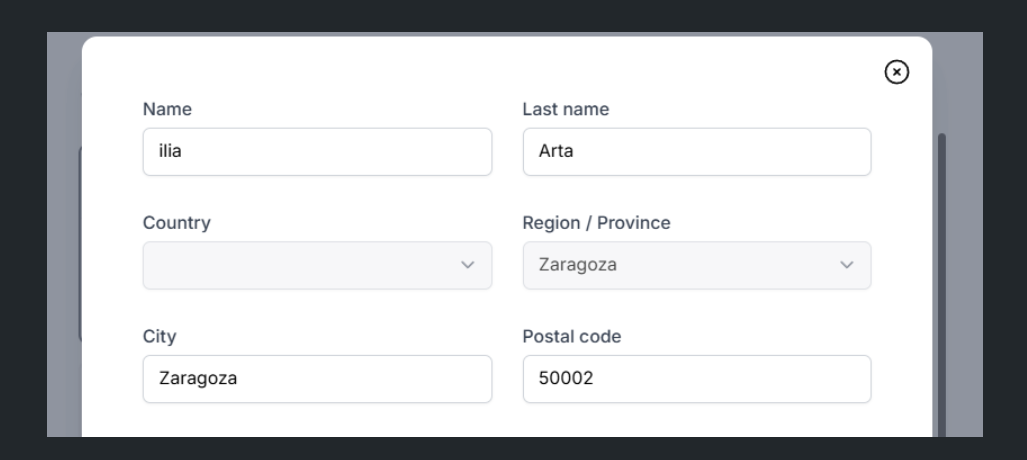Image resolution: width=1027 pixels, height=460 pixels.
Task: Click the "Last name" field label
Action: coord(565,109)
